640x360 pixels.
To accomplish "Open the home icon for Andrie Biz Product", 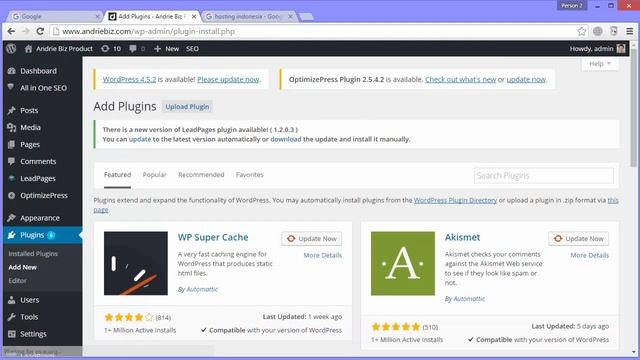I will coord(28,49).
